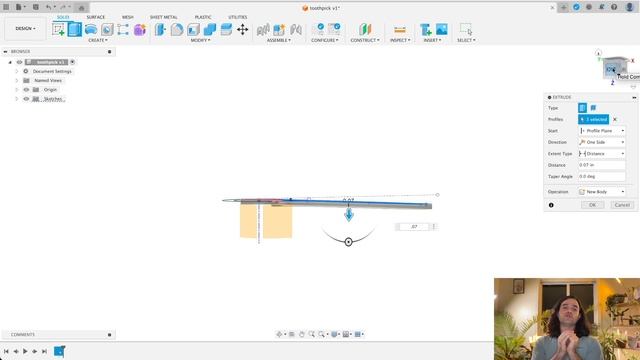Select the Create Sketch tool
This screenshot has height=360, width=640.
(x=58, y=29)
